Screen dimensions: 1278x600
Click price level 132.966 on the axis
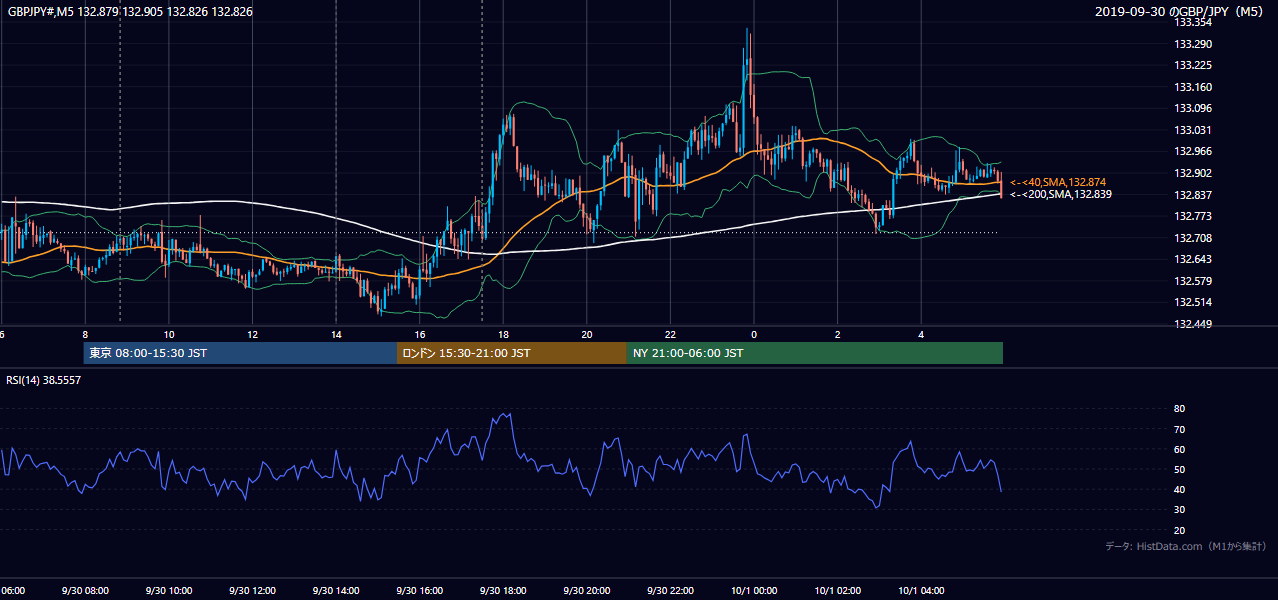pos(1192,151)
